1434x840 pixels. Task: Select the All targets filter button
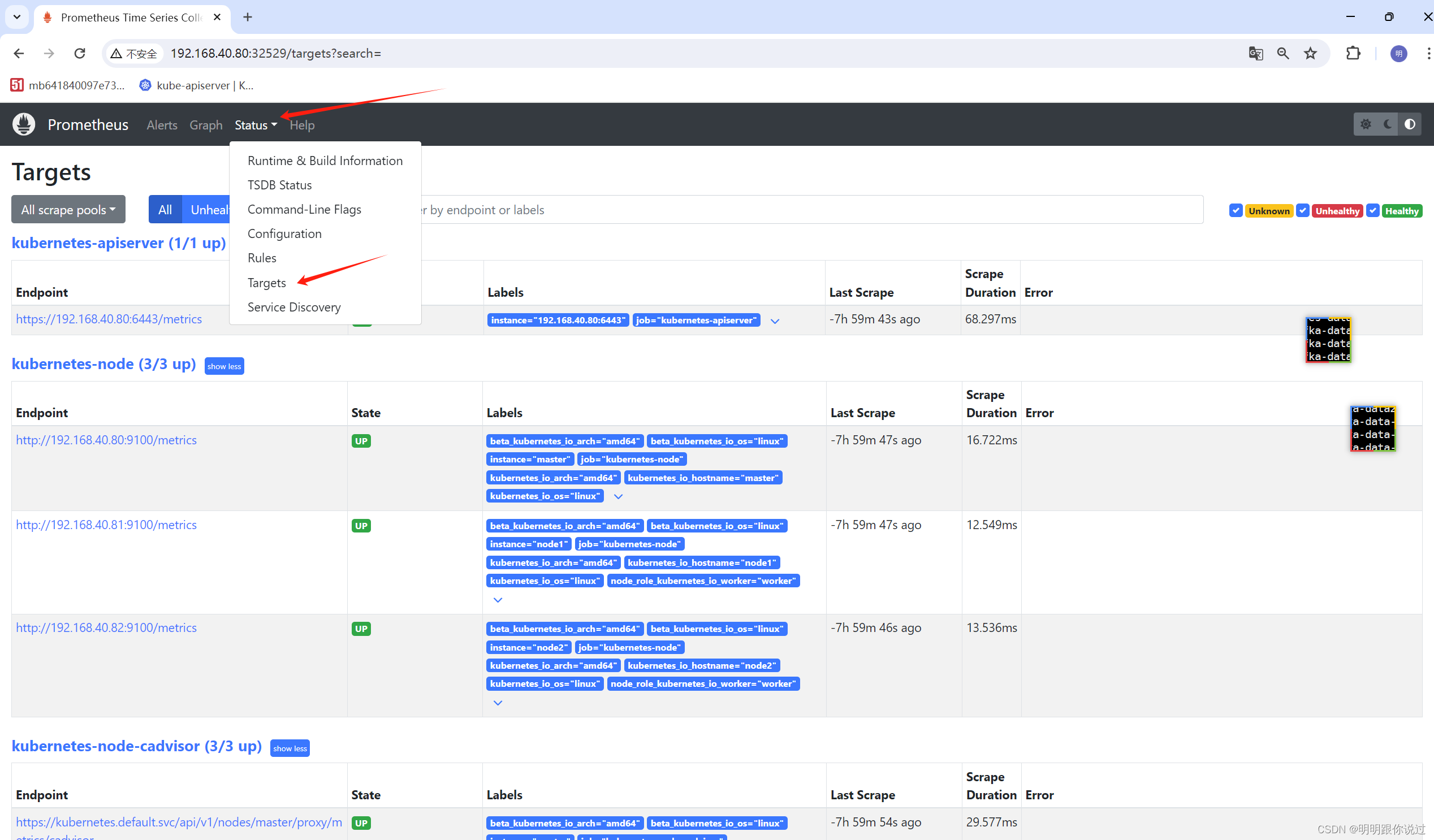[165, 210]
